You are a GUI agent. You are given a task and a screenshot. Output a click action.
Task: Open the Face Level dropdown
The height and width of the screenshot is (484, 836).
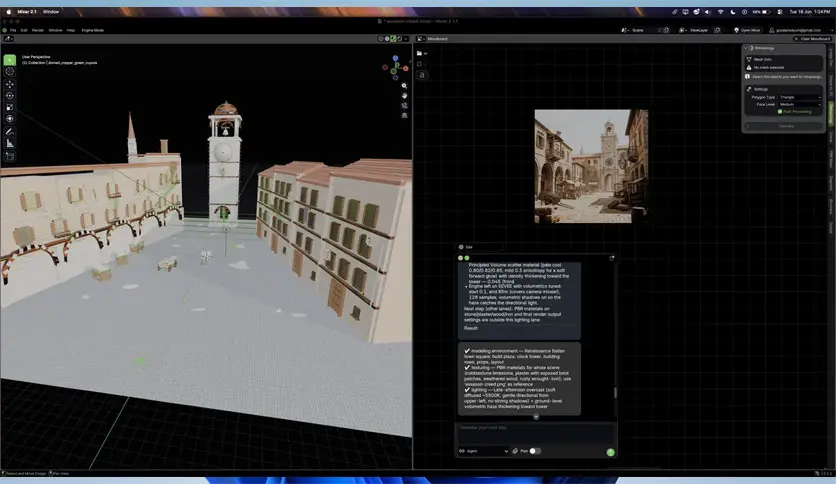[800, 104]
